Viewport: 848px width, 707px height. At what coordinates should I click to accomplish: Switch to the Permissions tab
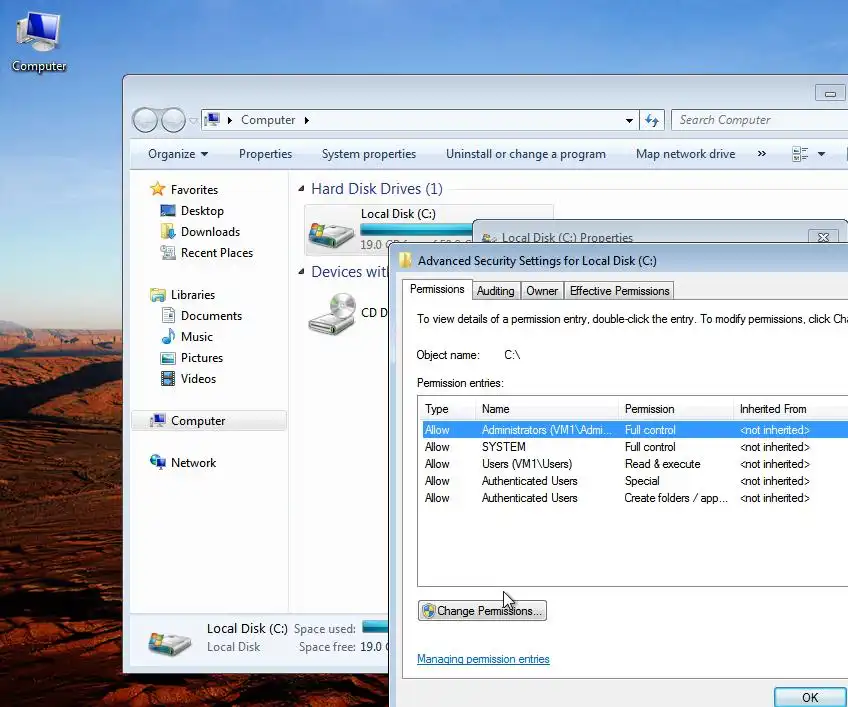pyautogui.click(x=437, y=289)
